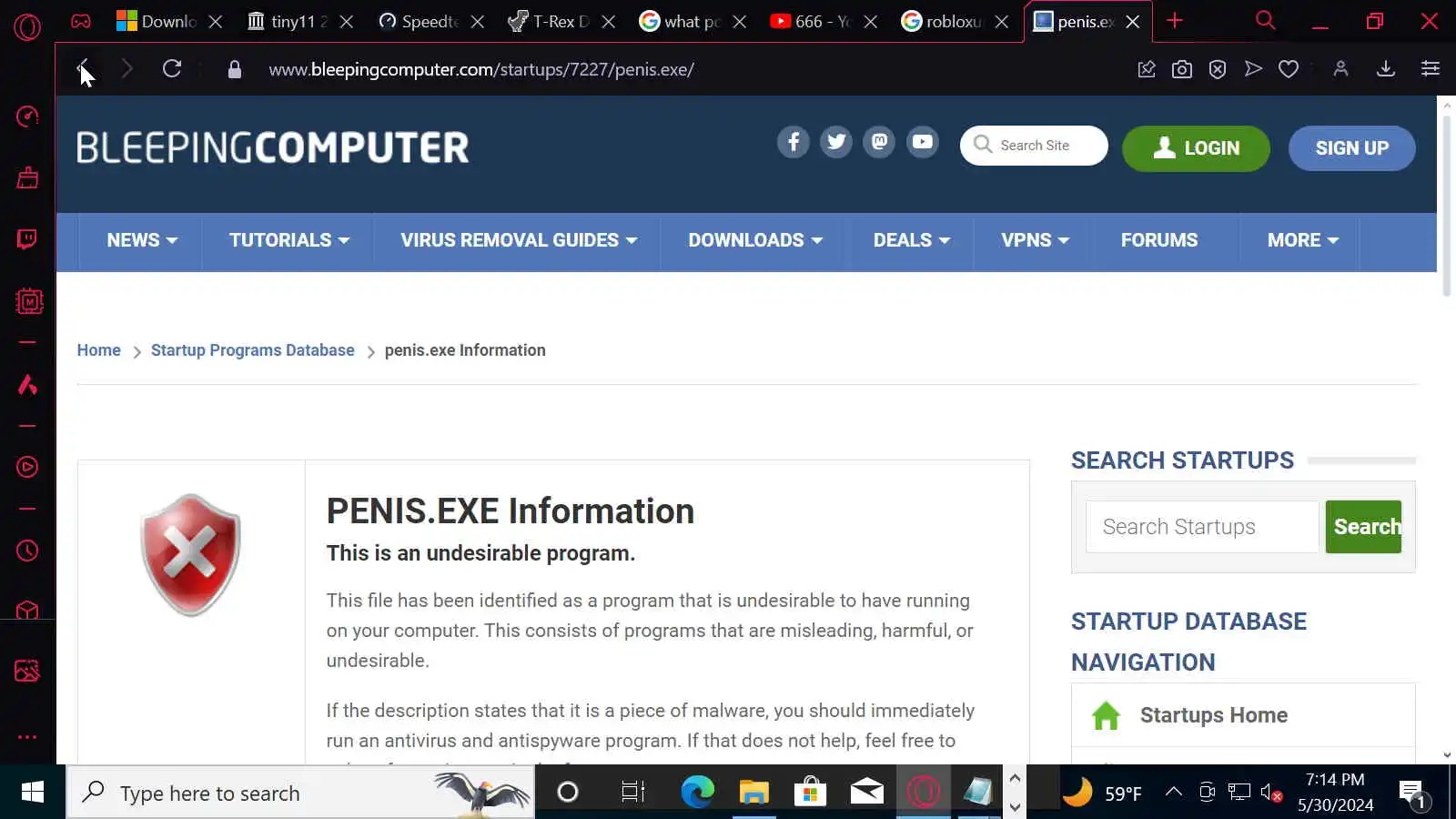Click the BleepingComputer site logo
The height and width of the screenshot is (819, 1456).
click(273, 147)
